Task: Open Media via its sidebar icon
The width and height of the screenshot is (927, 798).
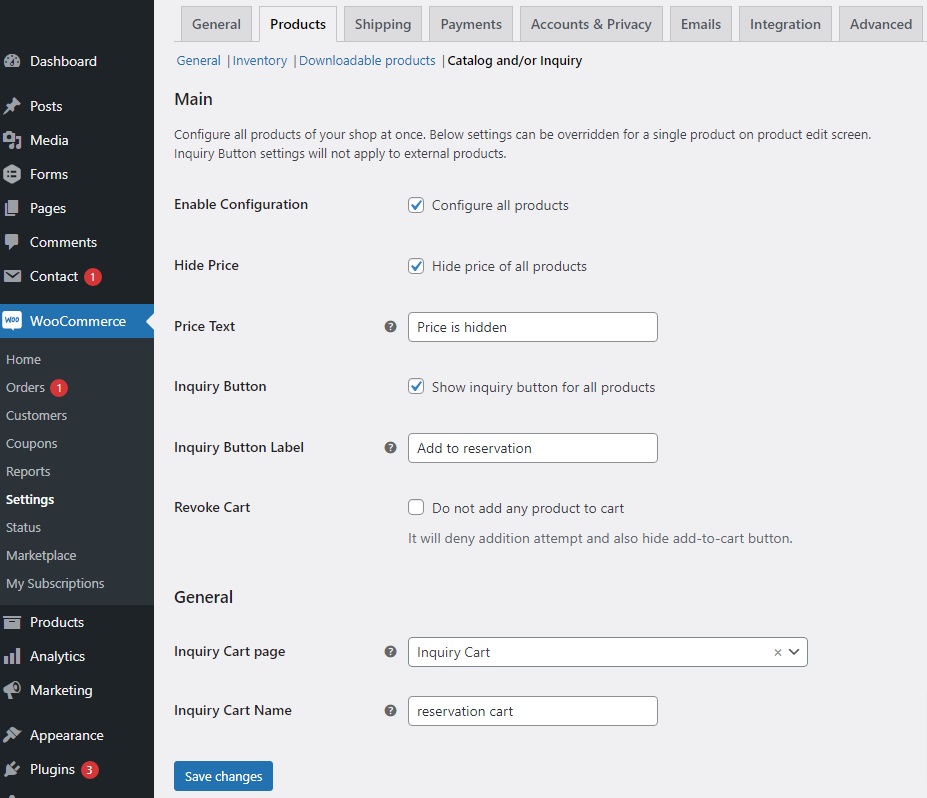Action: click(x=12, y=140)
